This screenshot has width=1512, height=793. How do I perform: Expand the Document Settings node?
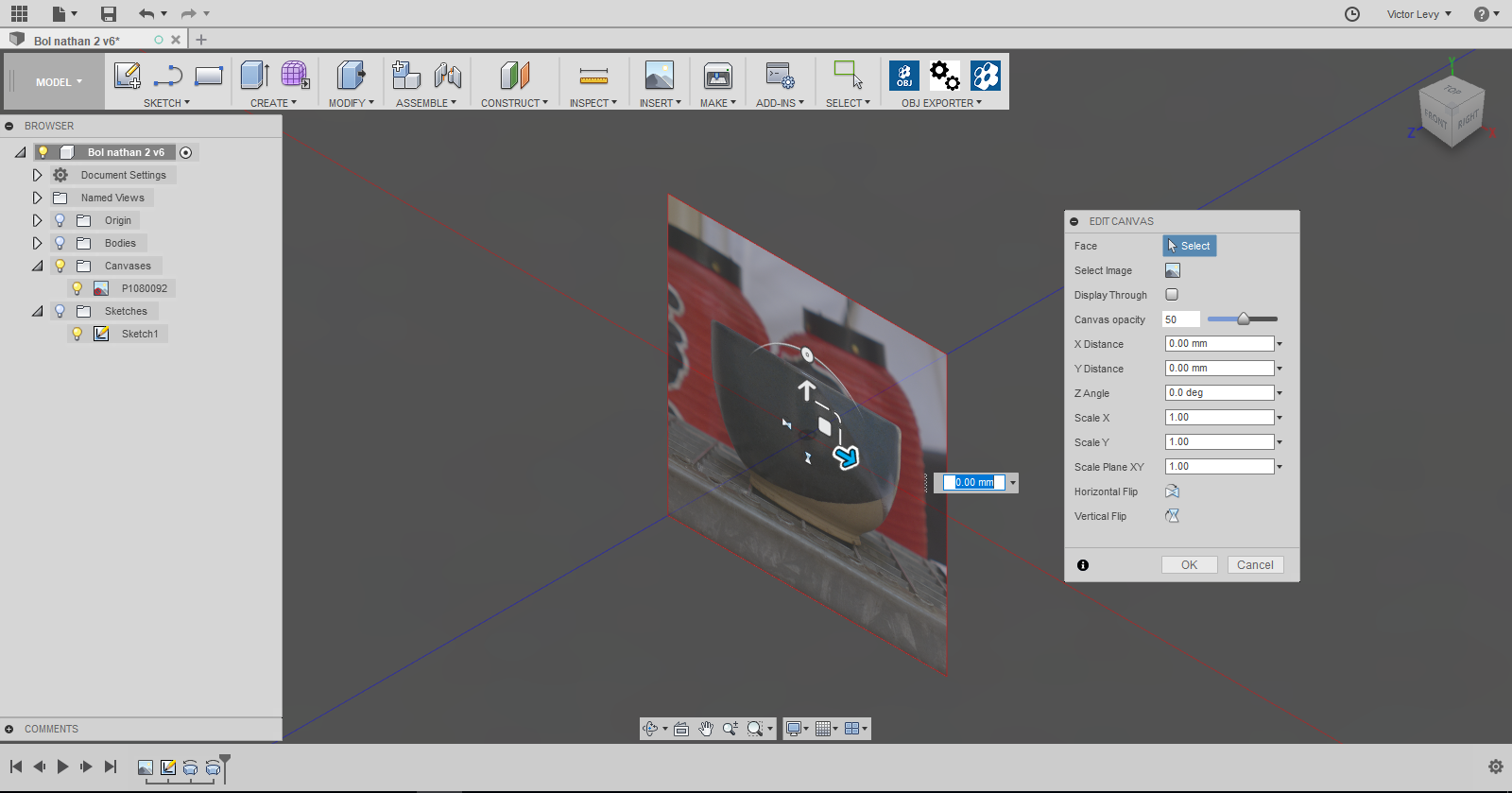[x=37, y=175]
